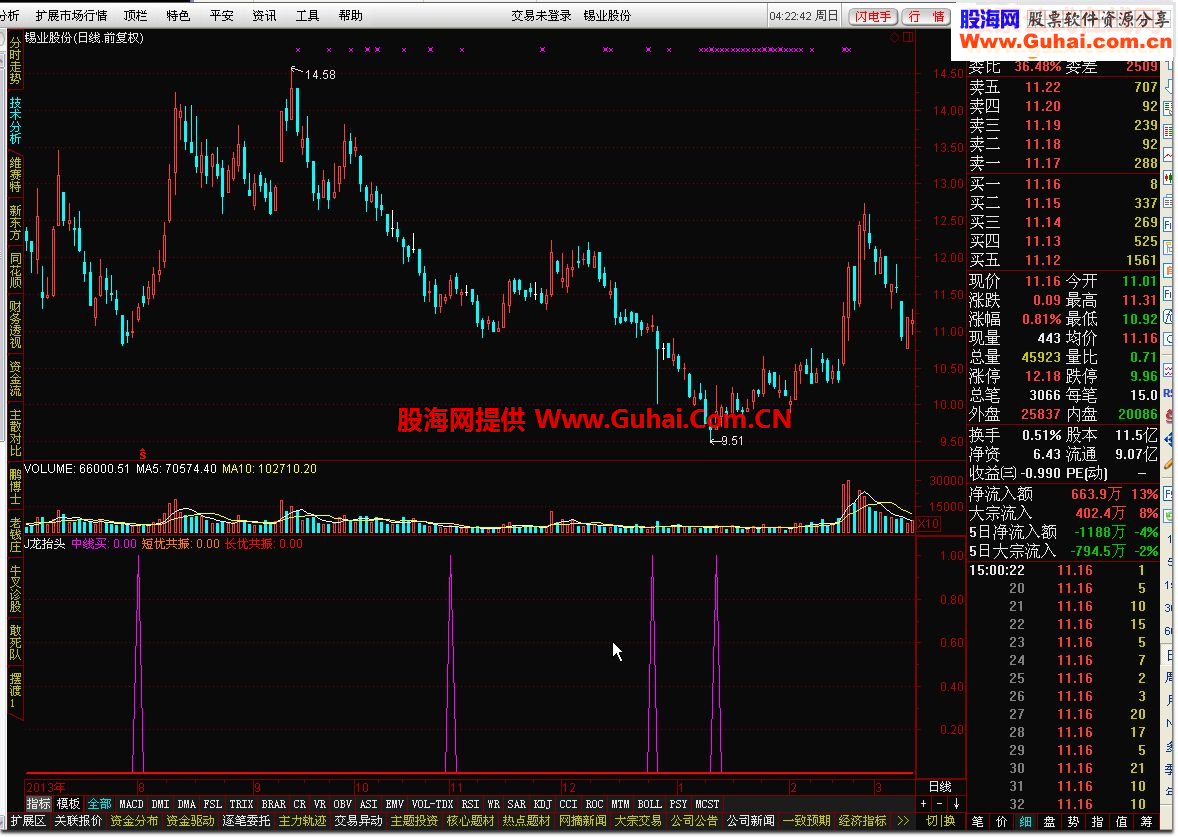Screen dimensions: 1178x837
Task: Click the X10 volume scale label
Action: click(x=929, y=524)
